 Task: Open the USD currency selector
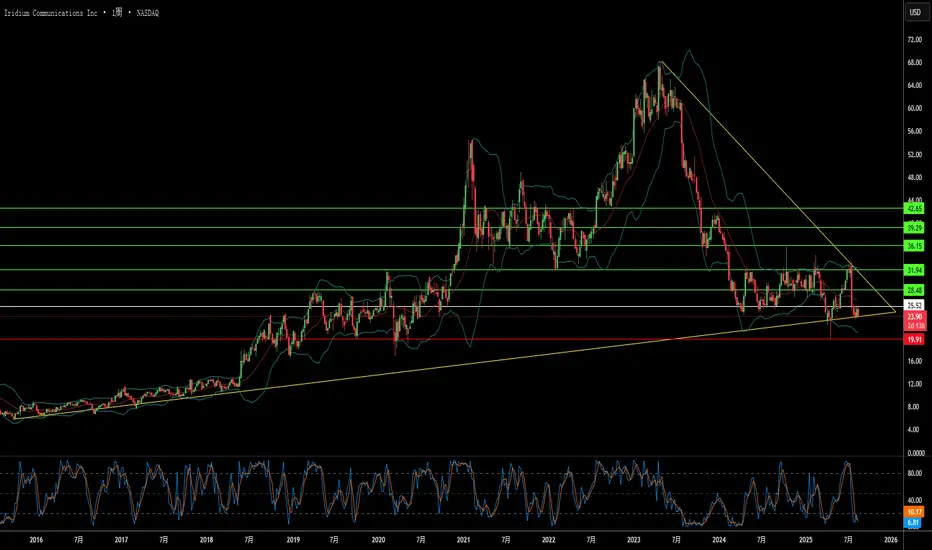pyautogui.click(x=915, y=12)
